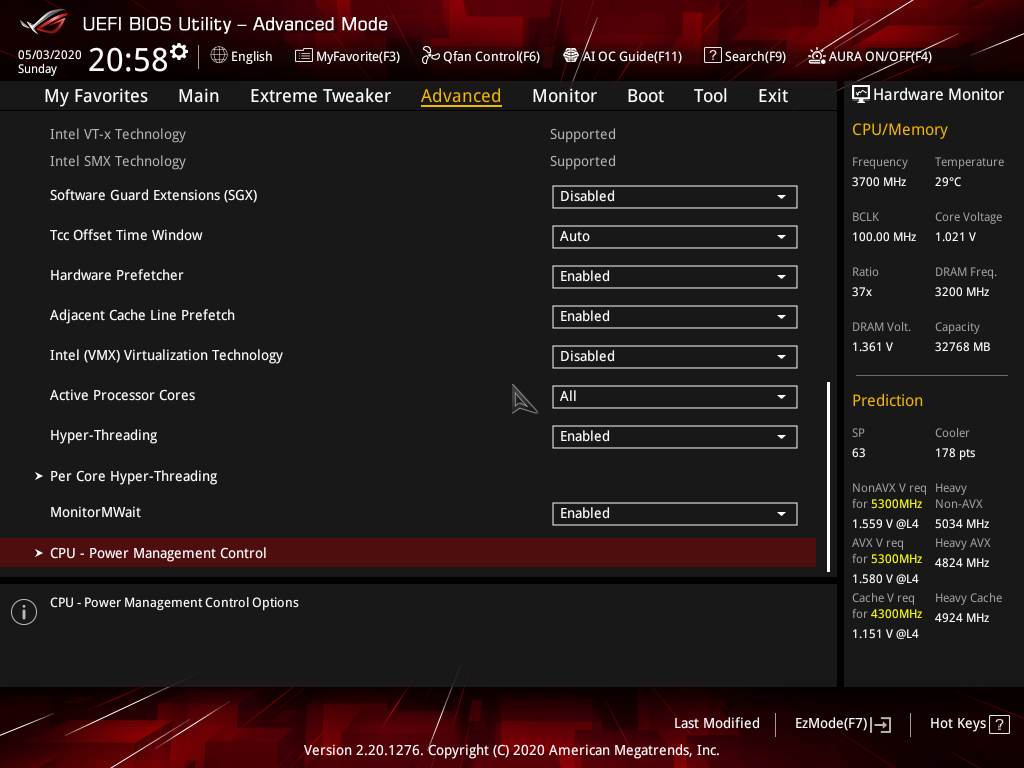Viewport: 1024px width, 768px height.
Task: Switch to Extreme Tweaker tab
Action: pos(320,96)
